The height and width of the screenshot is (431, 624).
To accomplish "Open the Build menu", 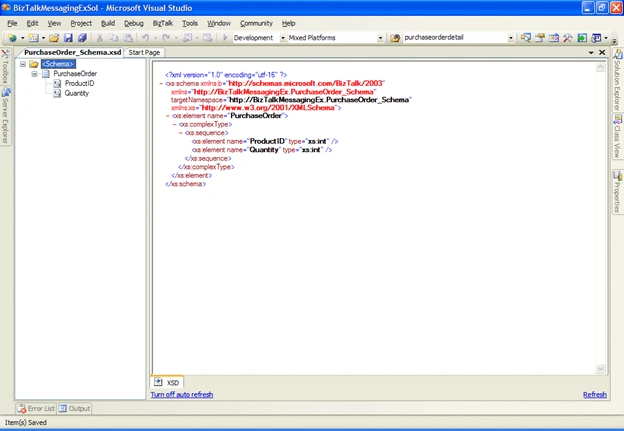I will point(108,23).
